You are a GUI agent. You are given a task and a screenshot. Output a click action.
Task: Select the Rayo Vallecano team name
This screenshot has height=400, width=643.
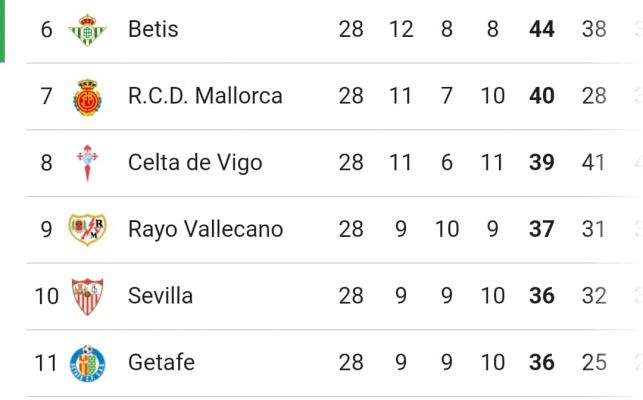tap(205, 229)
